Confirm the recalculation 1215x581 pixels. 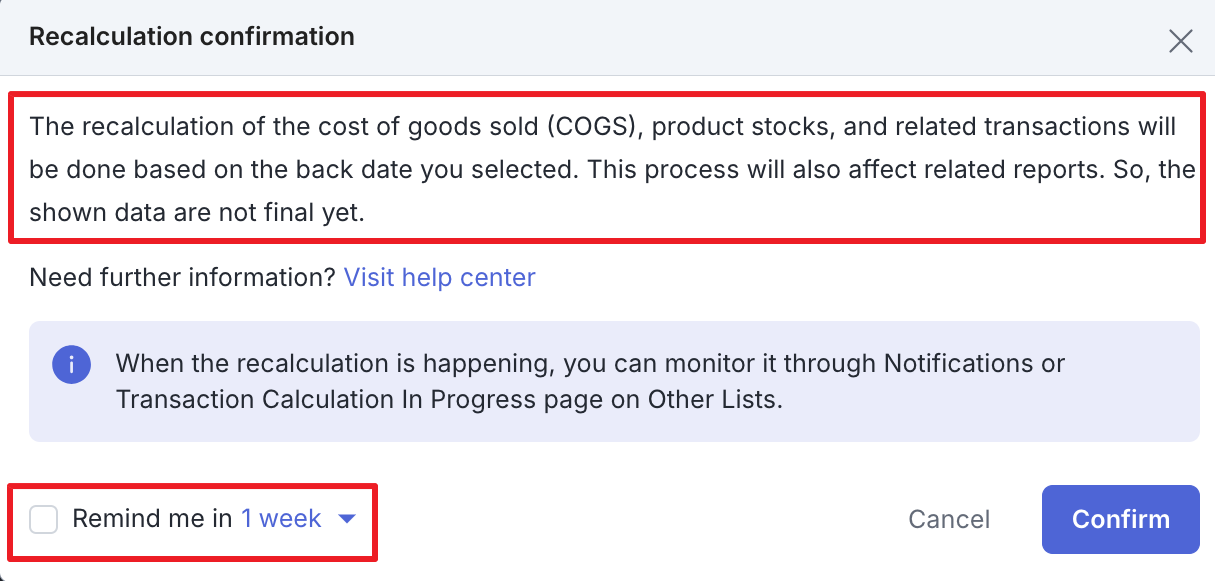tap(1121, 519)
